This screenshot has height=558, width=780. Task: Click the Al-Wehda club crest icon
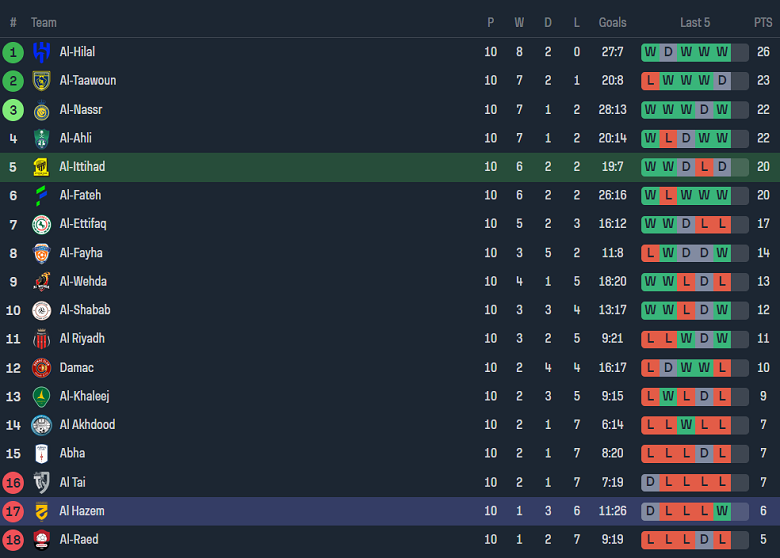click(41, 282)
